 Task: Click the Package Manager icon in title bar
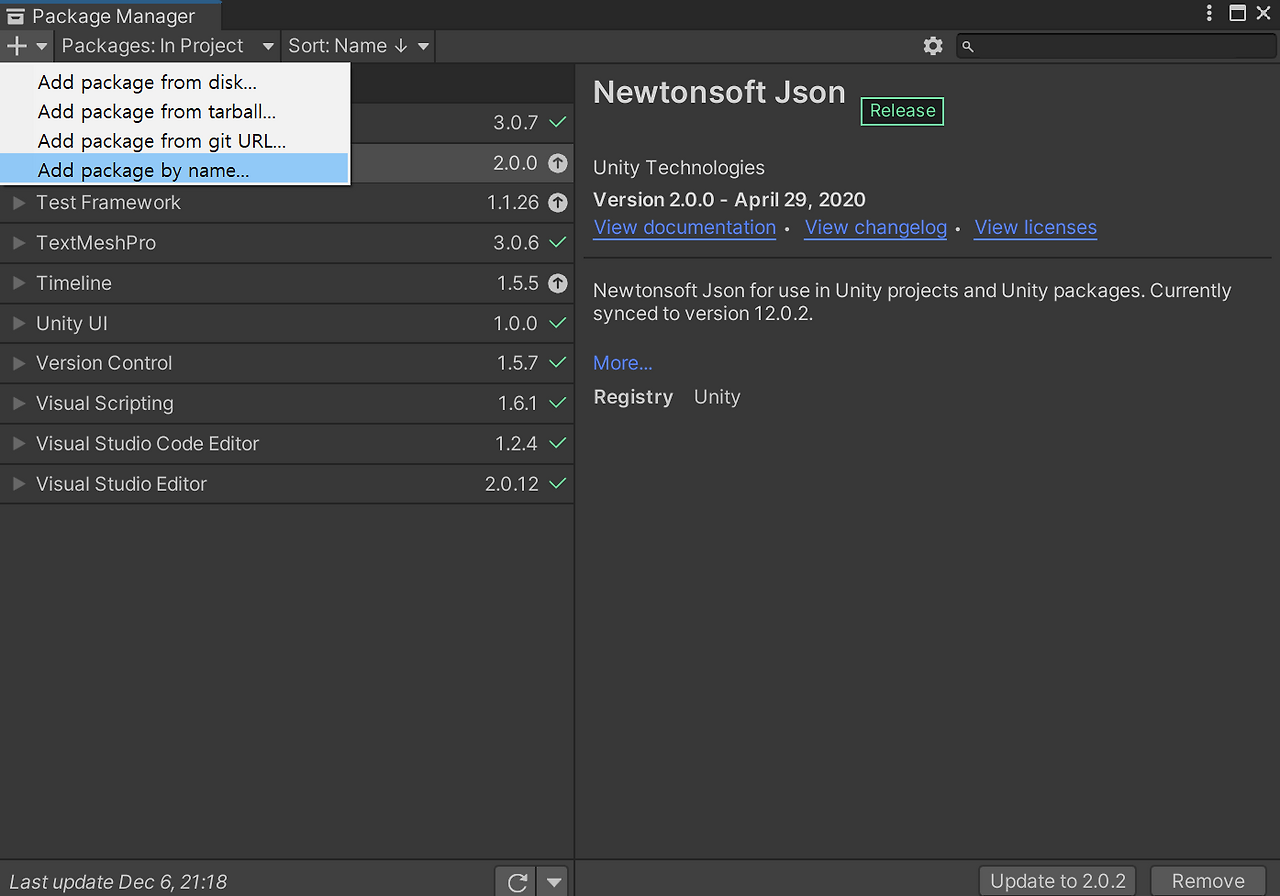point(15,15)
